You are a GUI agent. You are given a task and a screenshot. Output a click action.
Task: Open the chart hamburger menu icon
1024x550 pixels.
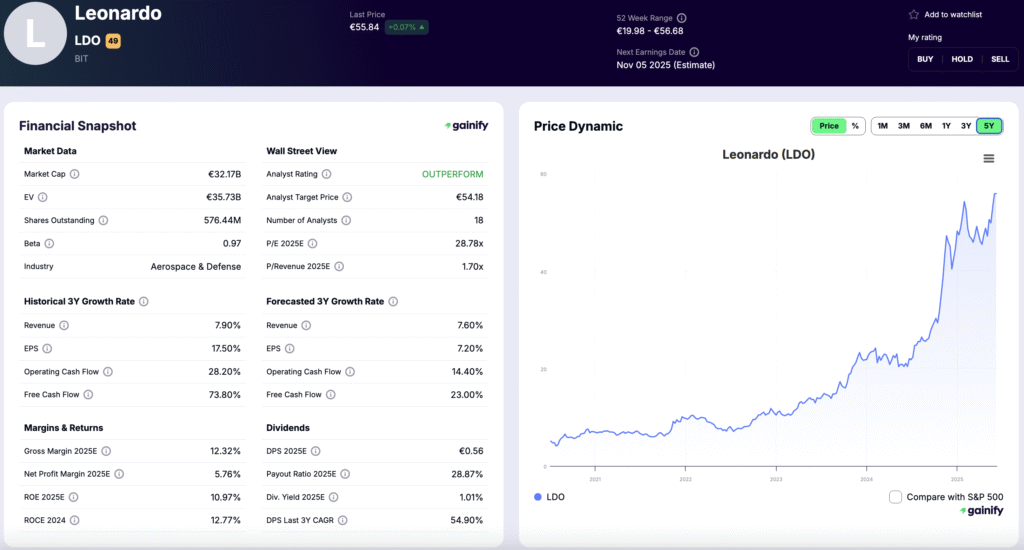(989, 159)
